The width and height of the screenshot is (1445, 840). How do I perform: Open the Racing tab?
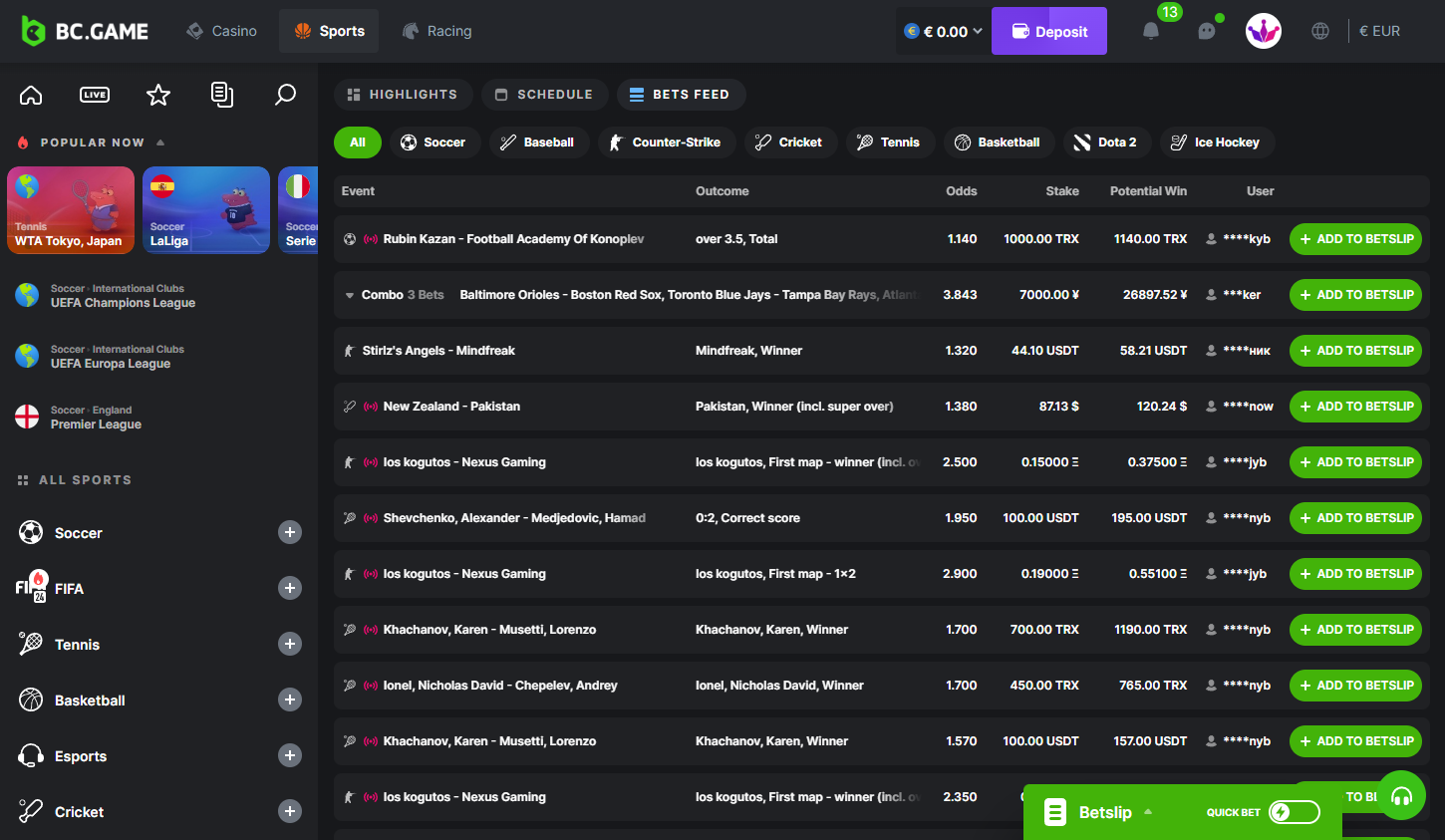coord(436,31)
